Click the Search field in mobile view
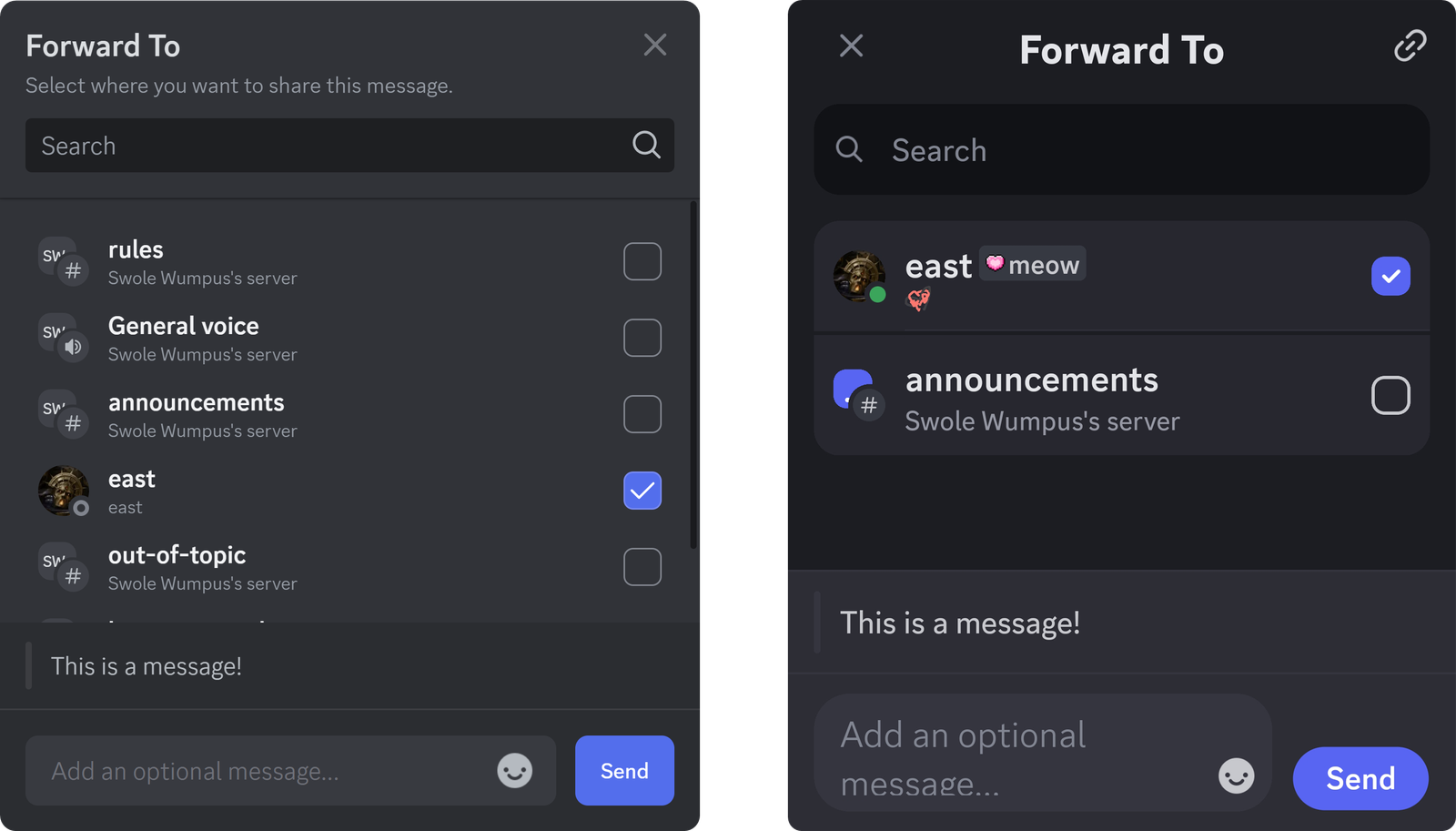 click(1046, 150)
